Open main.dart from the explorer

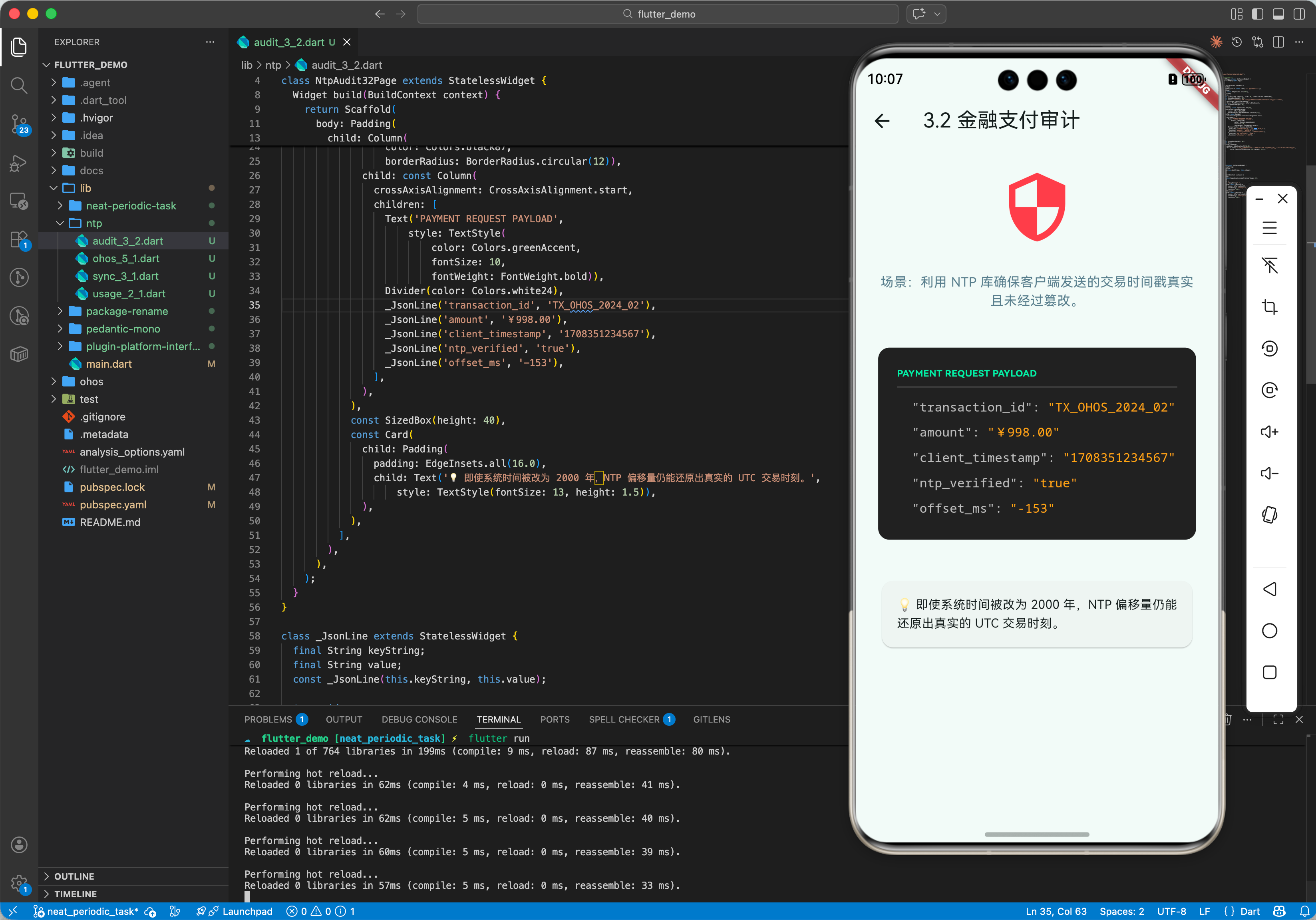(109, 364)
